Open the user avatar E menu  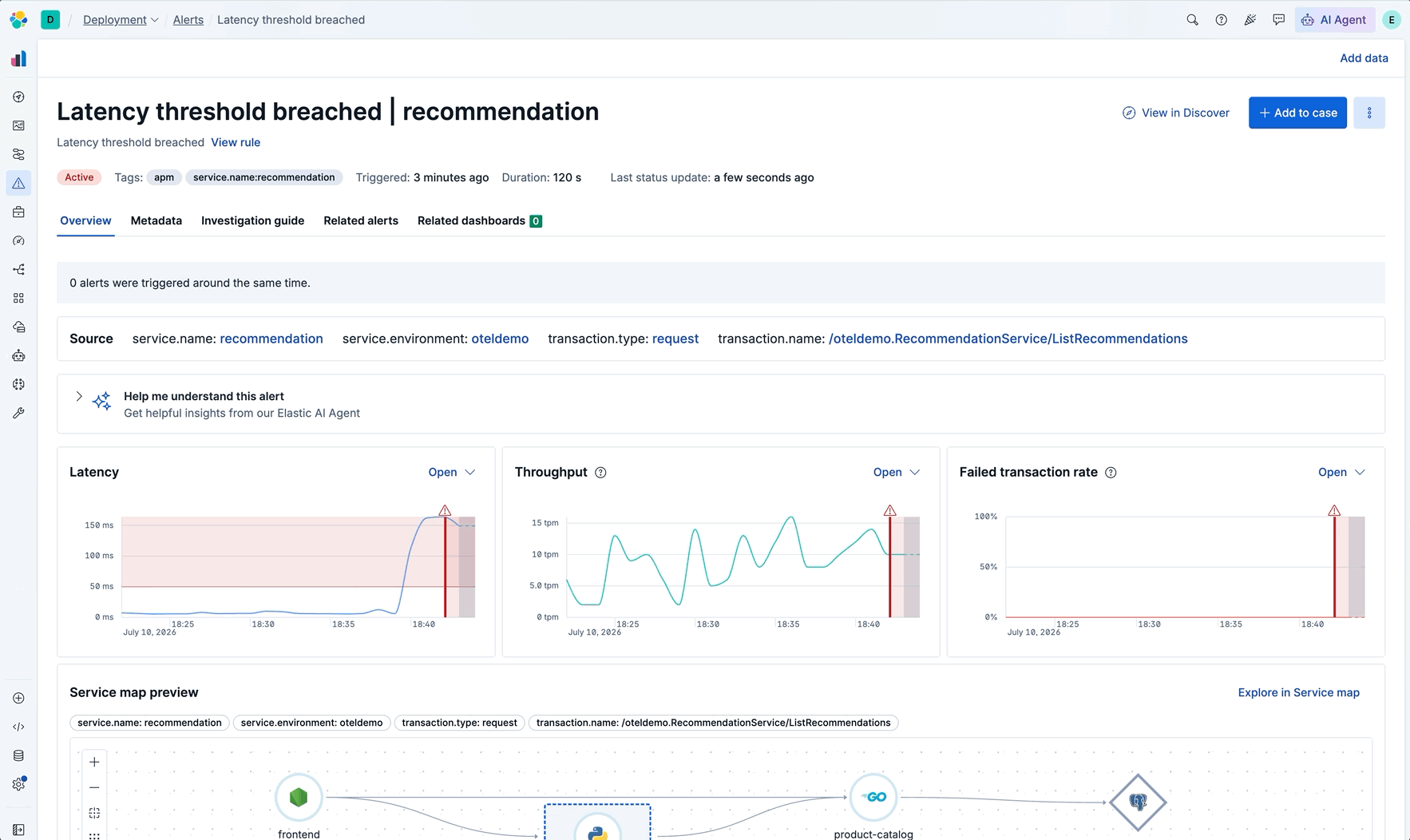point(1392,20)
